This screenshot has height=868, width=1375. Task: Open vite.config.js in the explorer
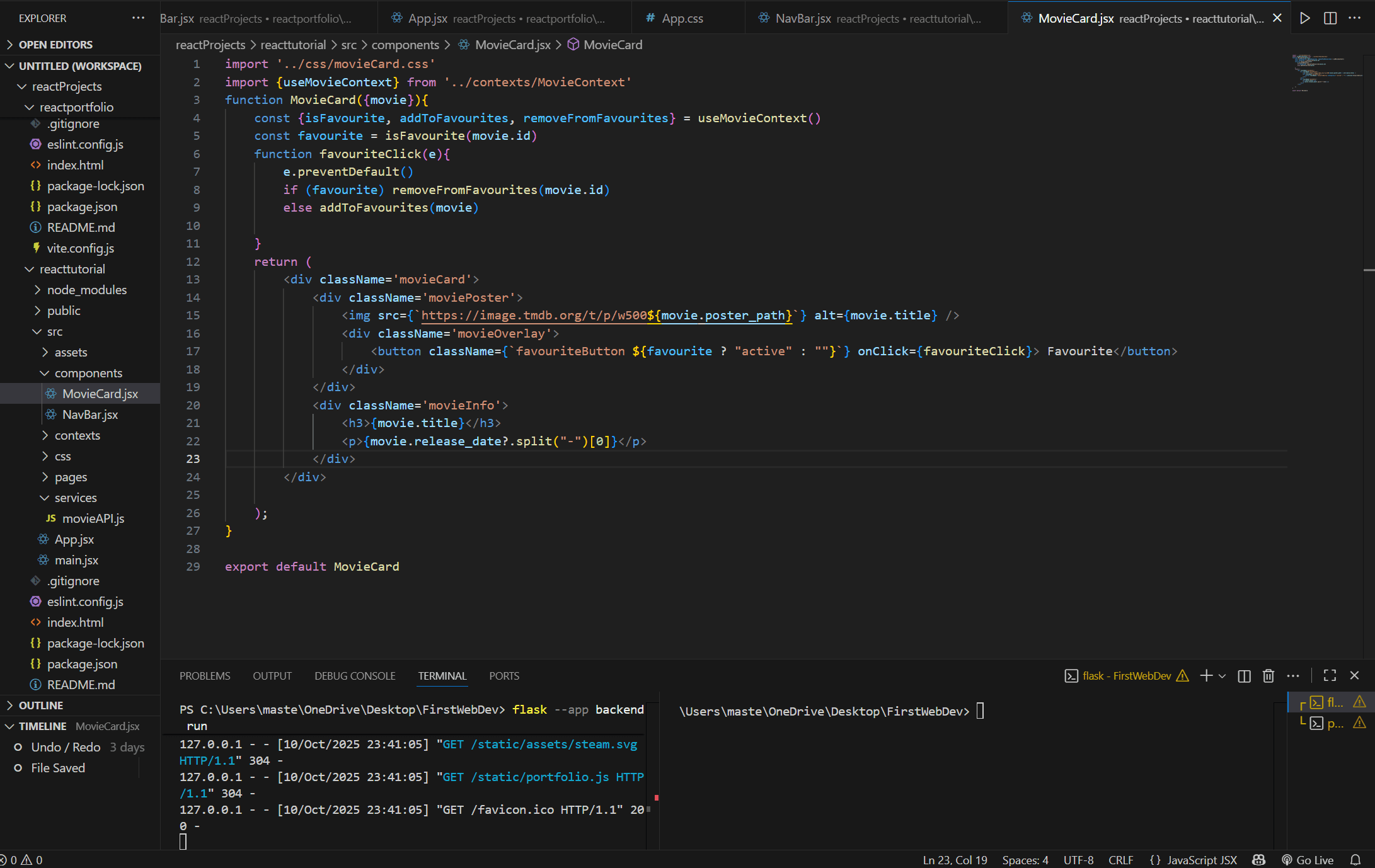(80, 248)
